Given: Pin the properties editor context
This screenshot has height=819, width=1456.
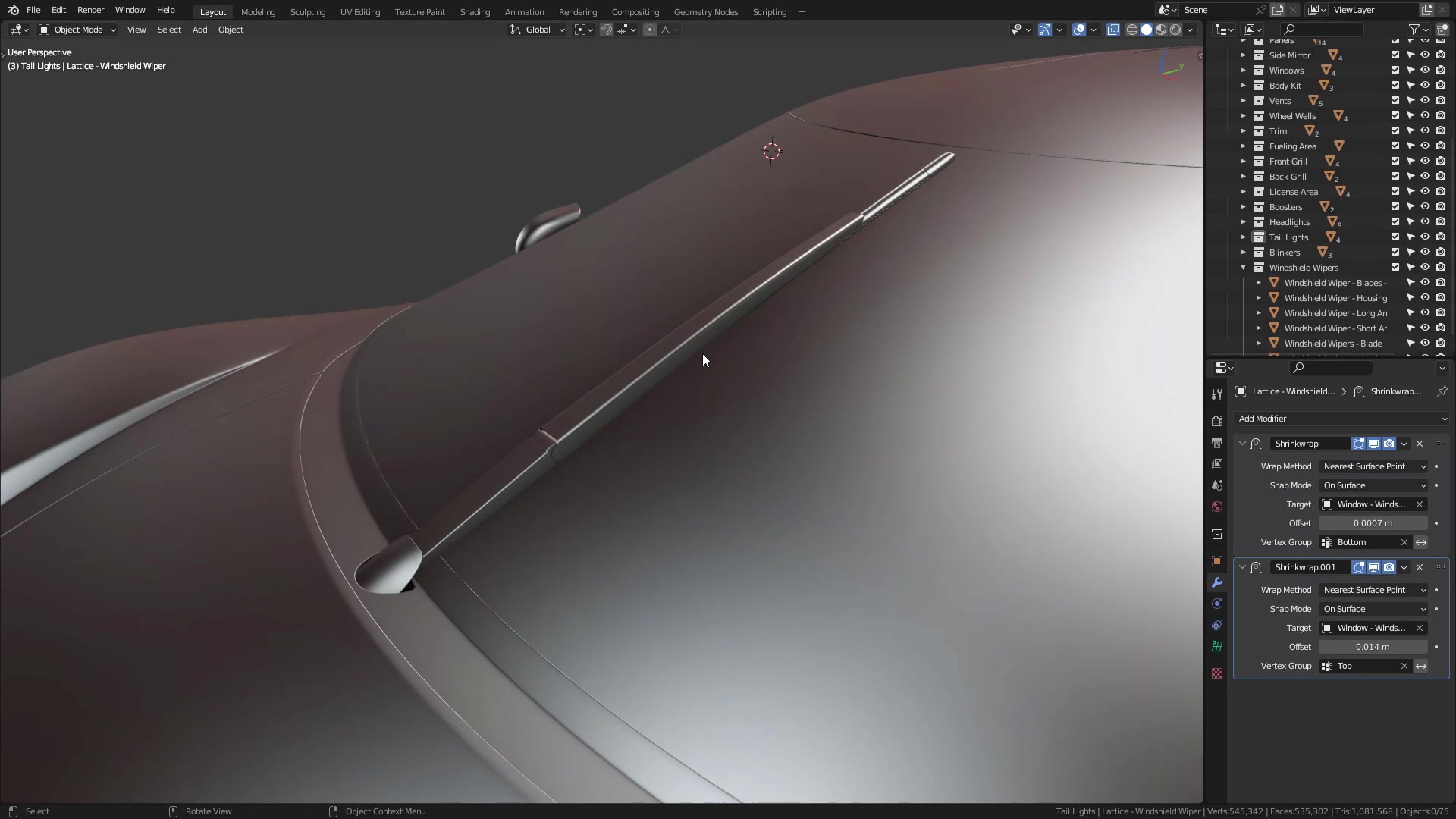Looking at the screenshot, I should point(1442,391).
